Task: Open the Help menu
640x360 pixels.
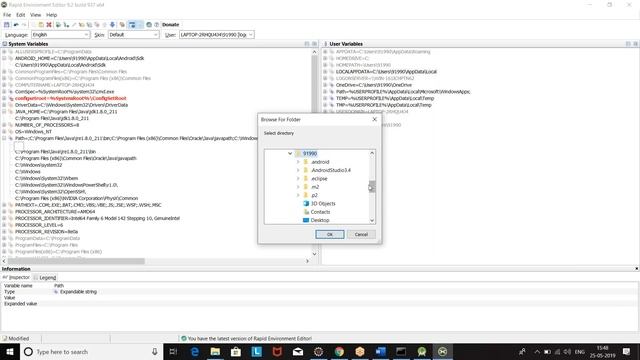Action: 51,15
